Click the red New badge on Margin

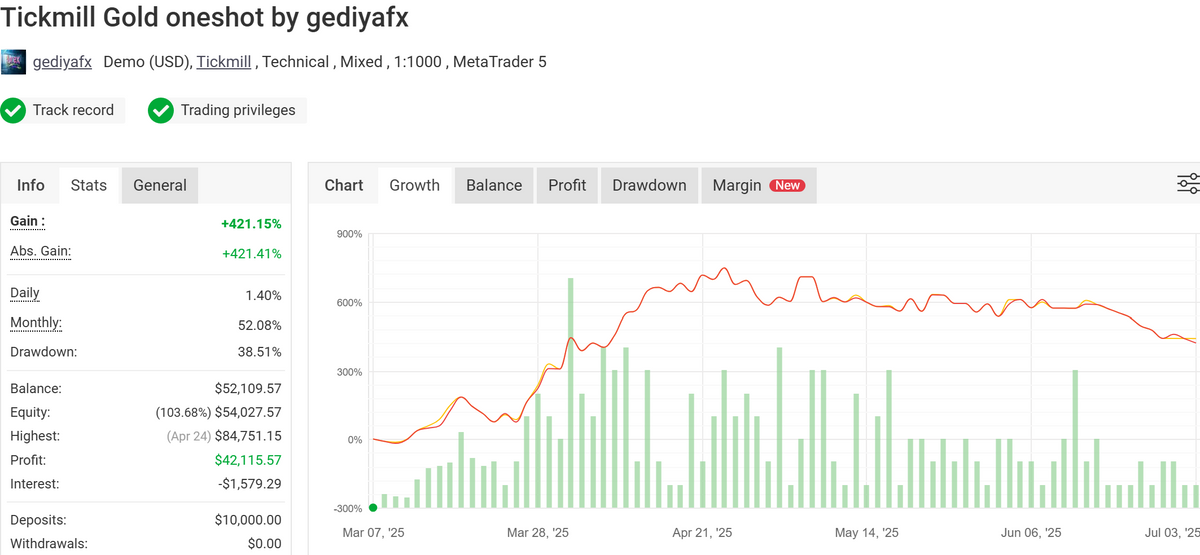click(787, 185)
